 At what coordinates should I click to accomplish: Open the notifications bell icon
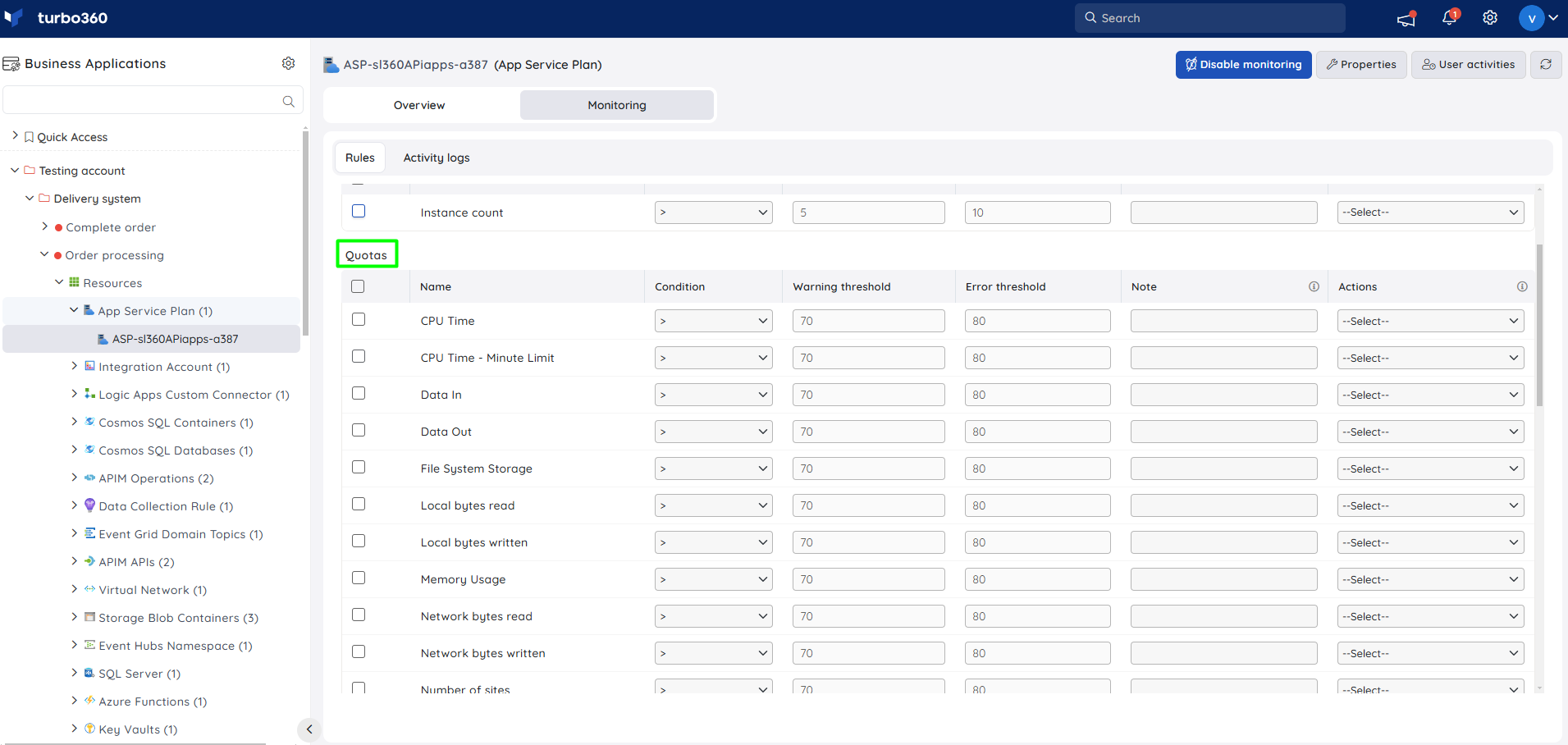[x=1450, y=17]
